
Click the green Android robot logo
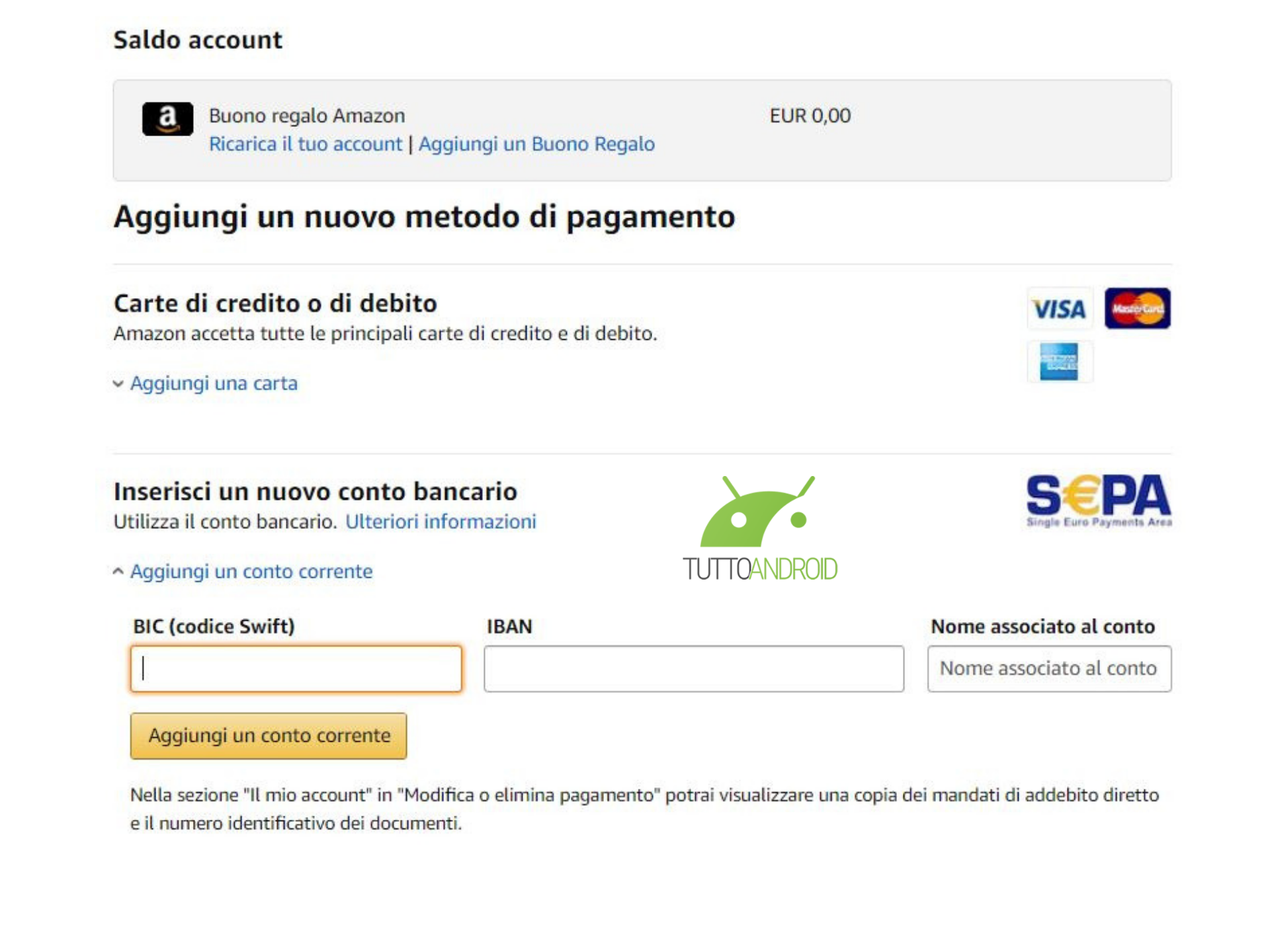click(758, 513)
